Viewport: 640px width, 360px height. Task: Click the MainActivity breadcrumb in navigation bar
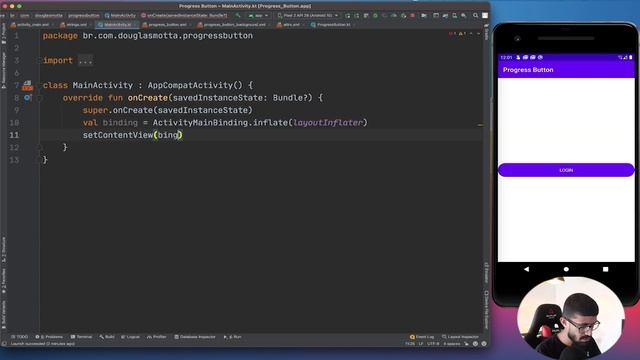pos(120,16)
